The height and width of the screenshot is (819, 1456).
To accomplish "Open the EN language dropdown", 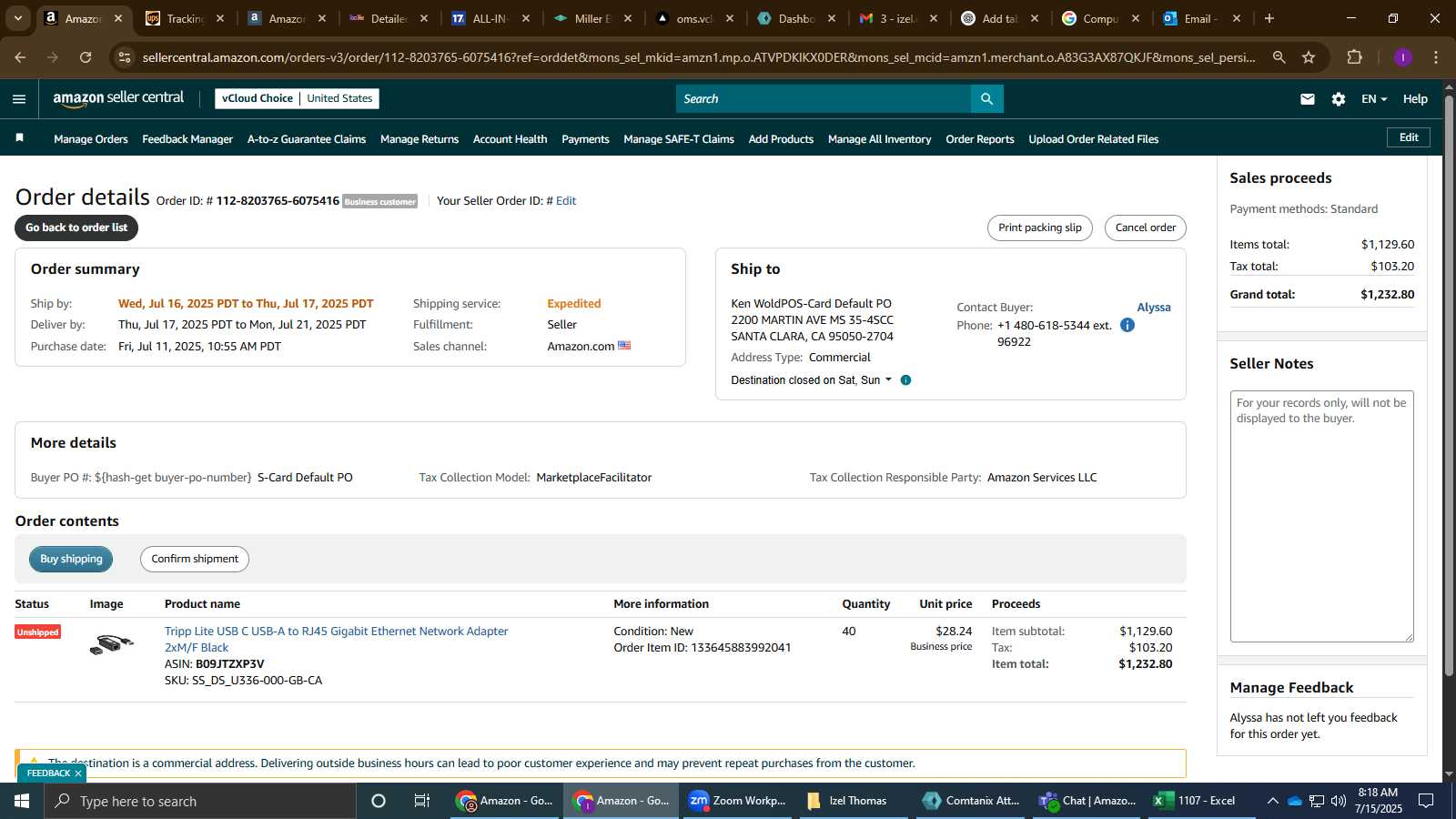I will click(x=1374, y=99).
